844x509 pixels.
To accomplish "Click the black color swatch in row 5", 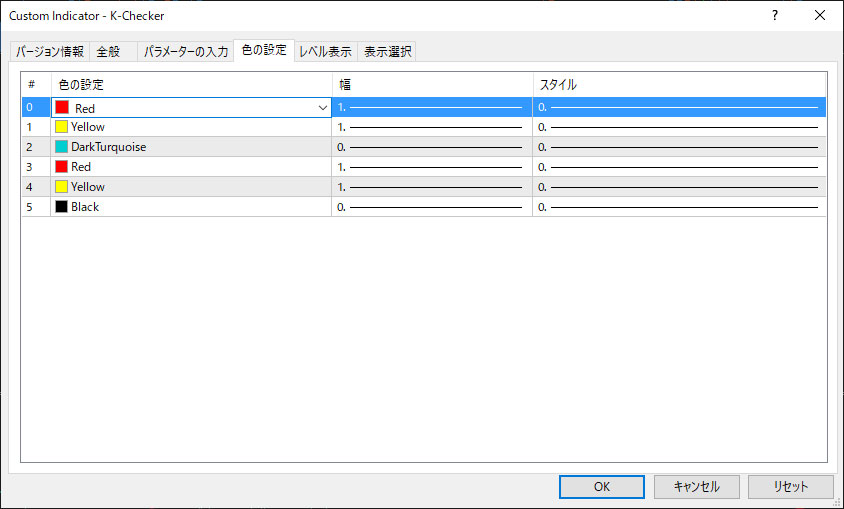I will 62,207.
